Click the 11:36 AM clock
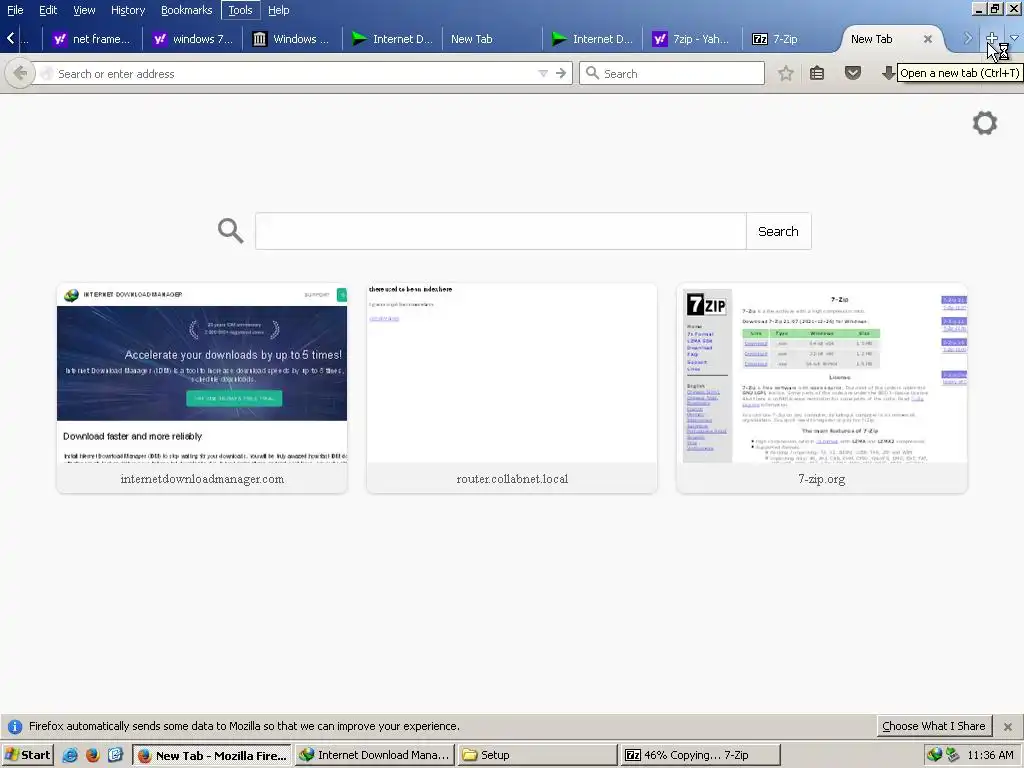1024x768 pixels. click(990, 755)
